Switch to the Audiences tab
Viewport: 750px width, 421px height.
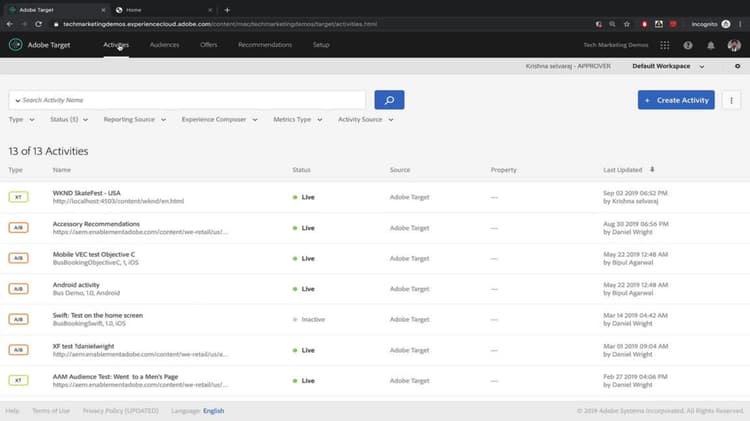pyautogui.click(x=165, y=44)
